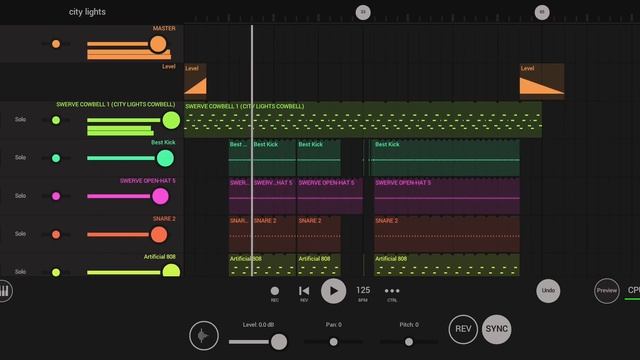Select the Swerve Cowbell 1 timeline clip
640x360 pixels.
coord(363,120)
